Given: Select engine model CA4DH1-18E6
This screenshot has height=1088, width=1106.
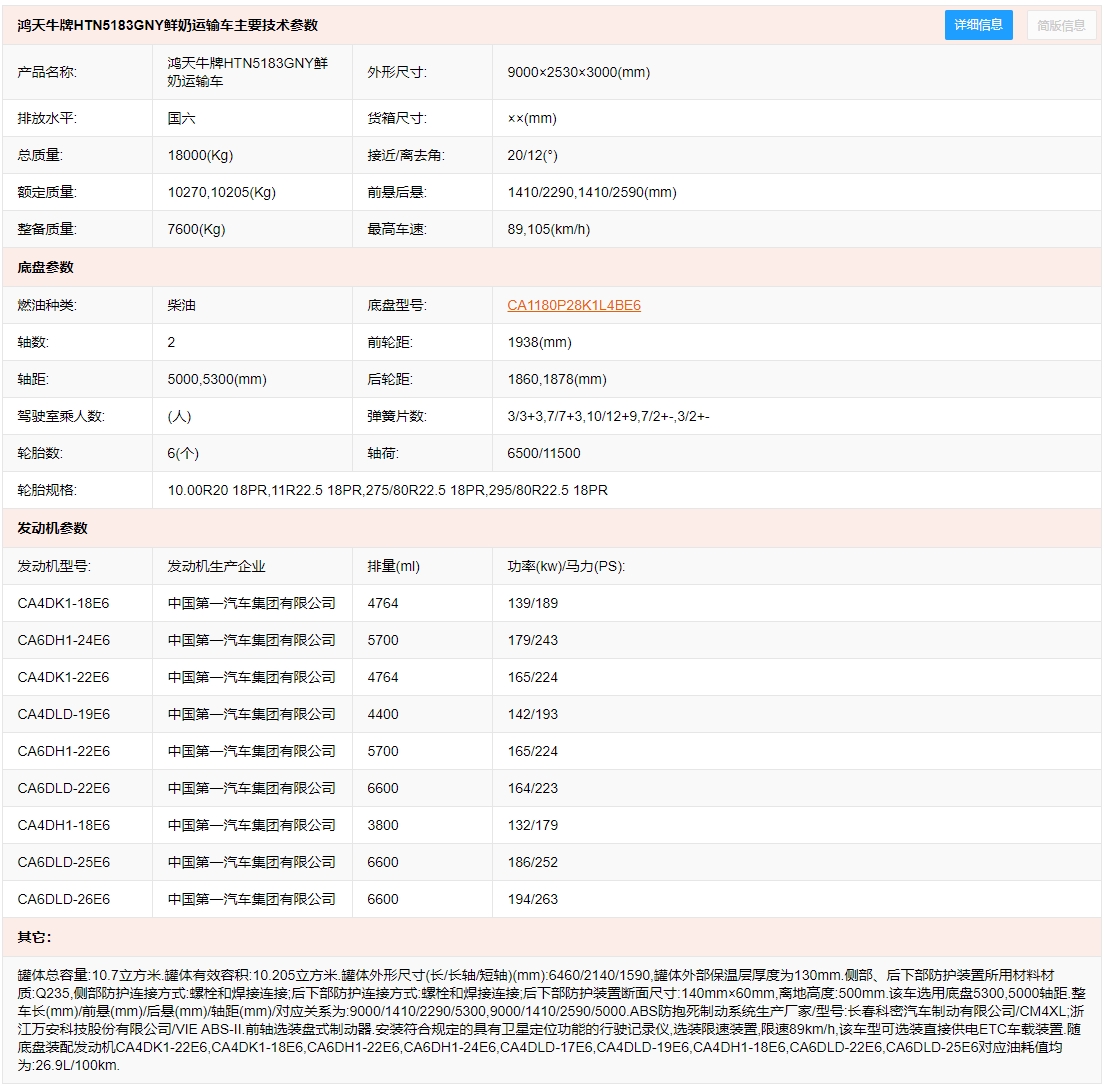Looking at the screenshot, I should (63, 825).
